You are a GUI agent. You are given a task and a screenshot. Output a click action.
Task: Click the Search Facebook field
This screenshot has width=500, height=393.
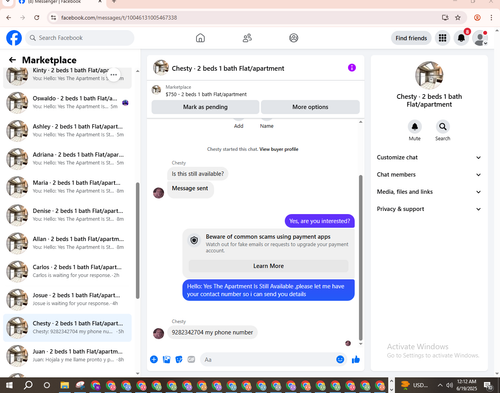(80, 38)
